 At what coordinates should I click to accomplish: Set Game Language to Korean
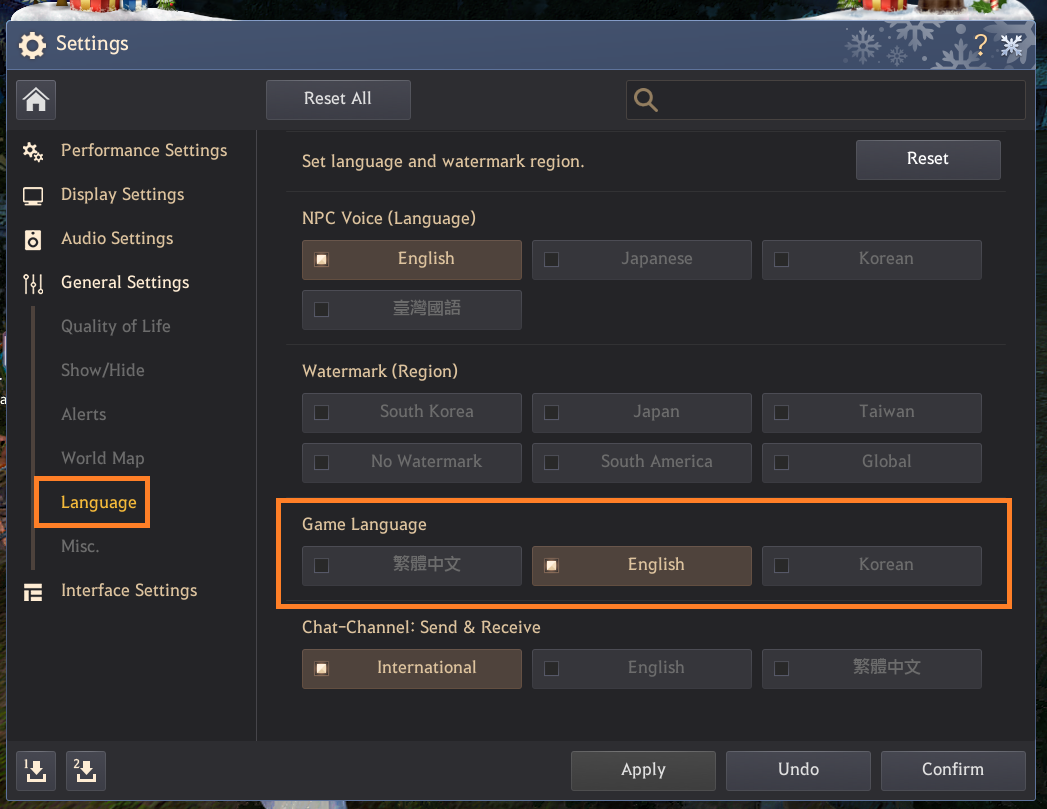click(871, 565)
